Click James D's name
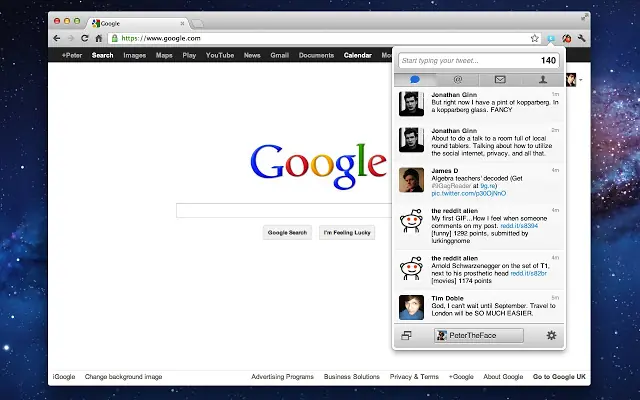 (x=444, y=171)
